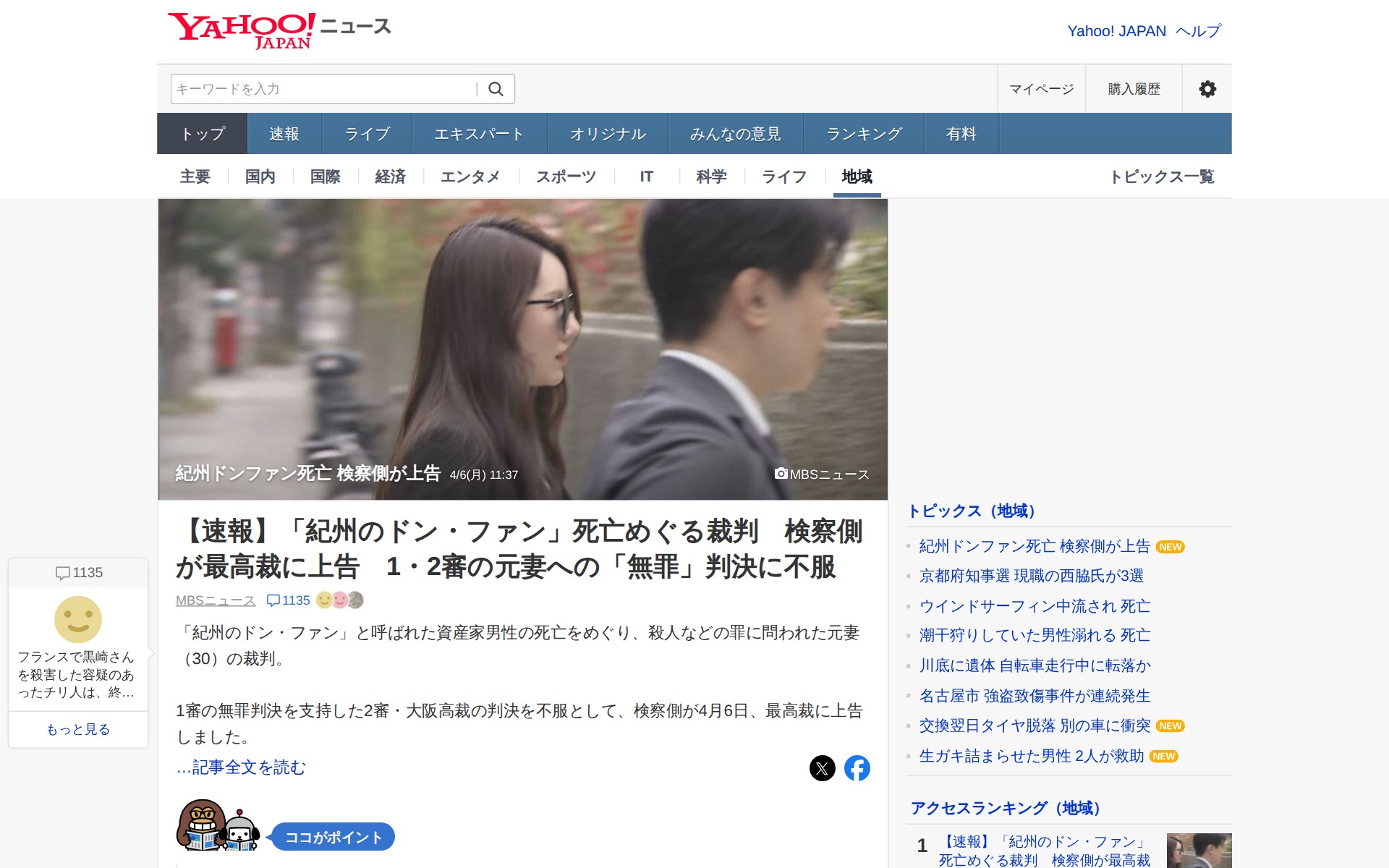Click the Yahoo! JAPAN News logo
The image size is (1389, 868).
[x=279, y=30]
